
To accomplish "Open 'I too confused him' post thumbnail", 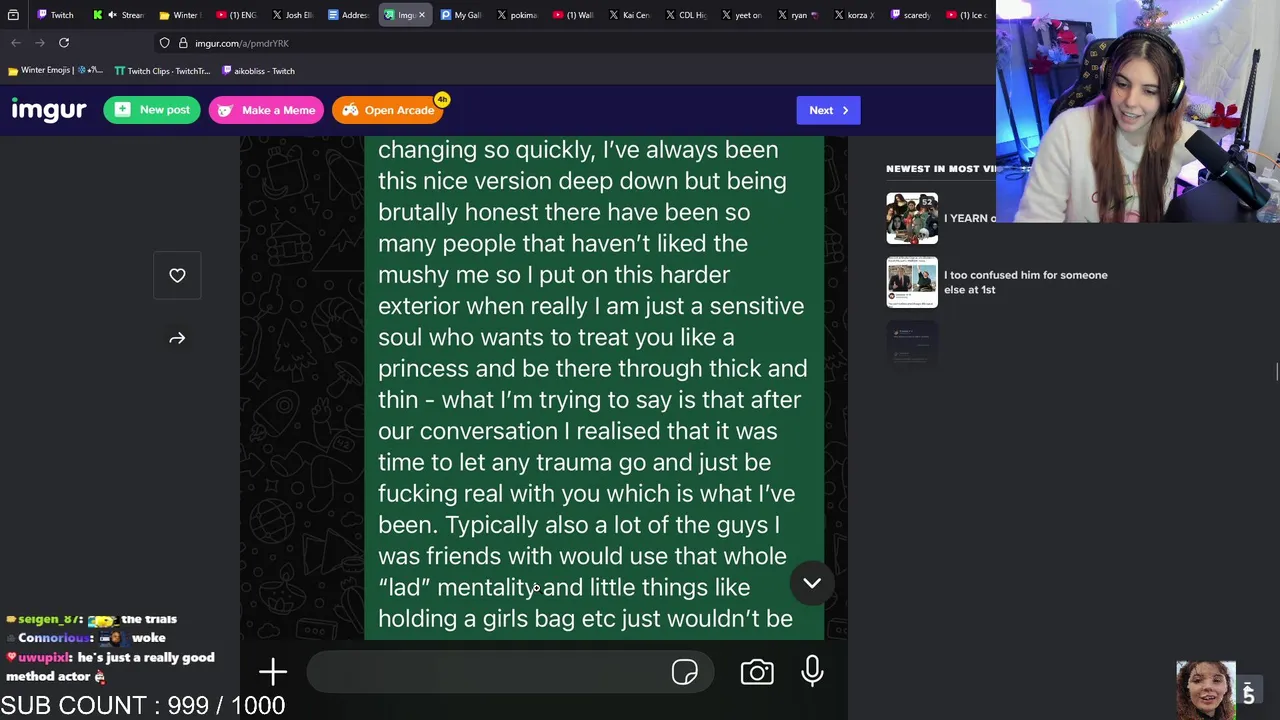I will 912,282.
